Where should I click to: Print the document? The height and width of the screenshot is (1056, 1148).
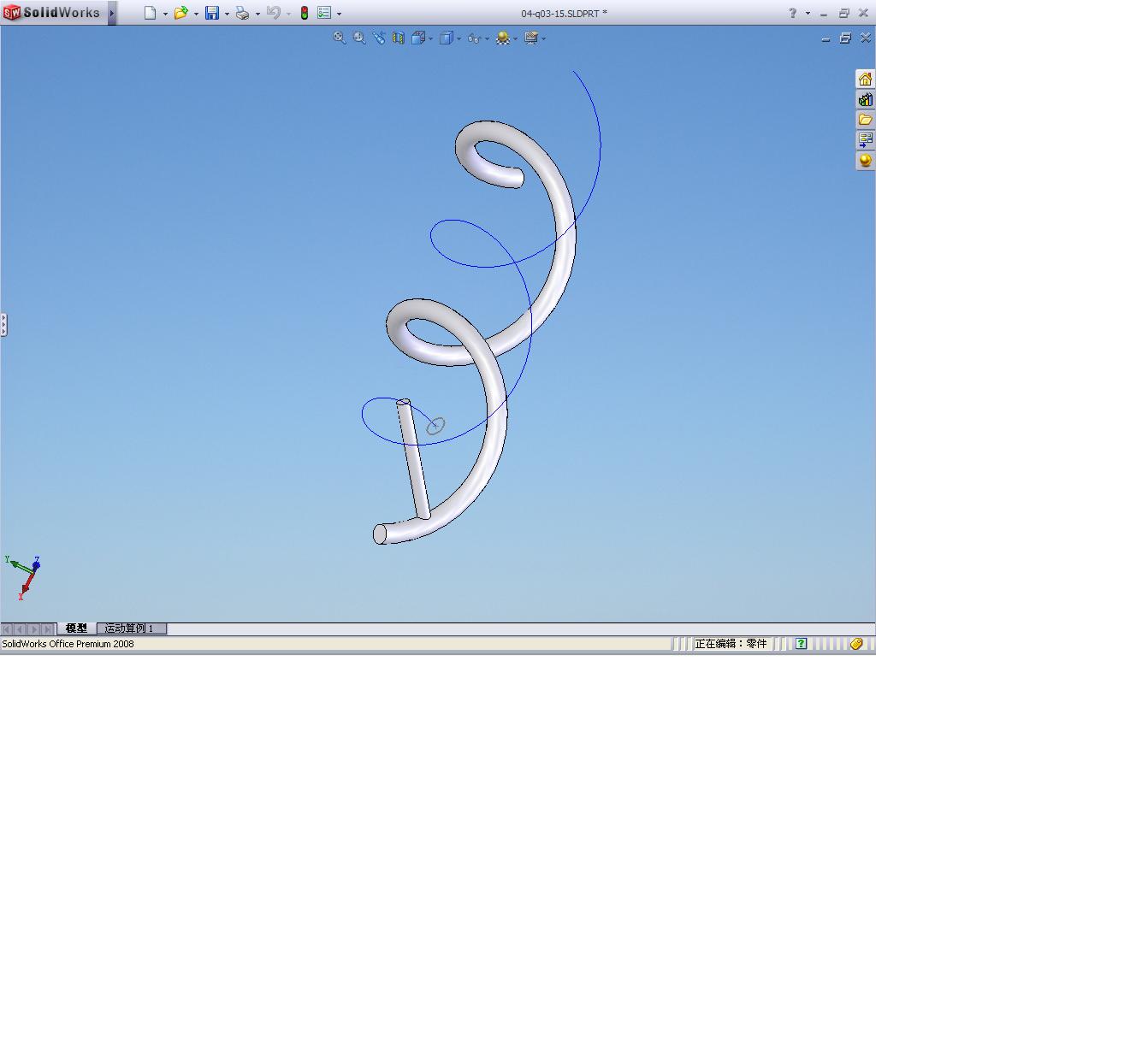[x=243, y=13]
